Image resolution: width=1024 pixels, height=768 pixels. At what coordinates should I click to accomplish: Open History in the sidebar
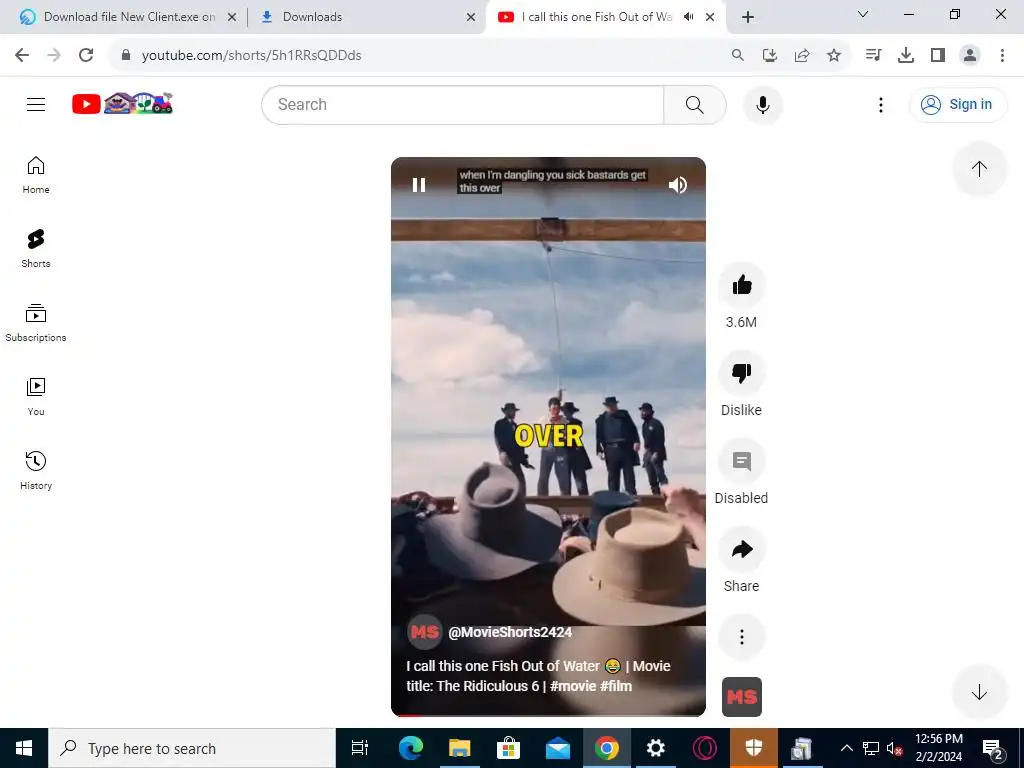coord(36,470)
